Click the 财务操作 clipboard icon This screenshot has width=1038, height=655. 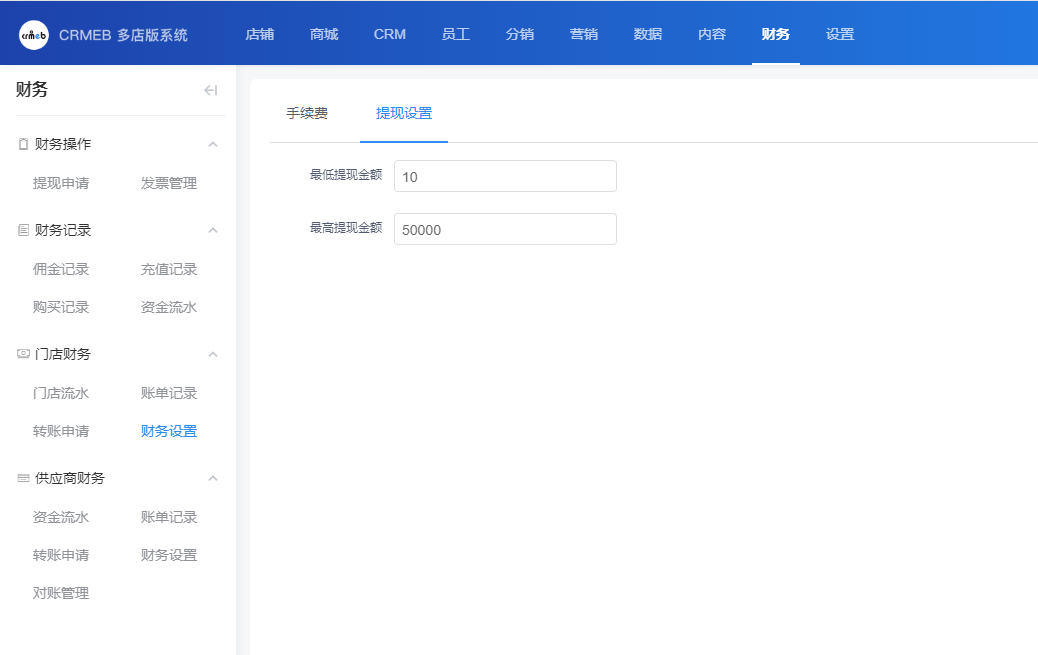(23, 144)
